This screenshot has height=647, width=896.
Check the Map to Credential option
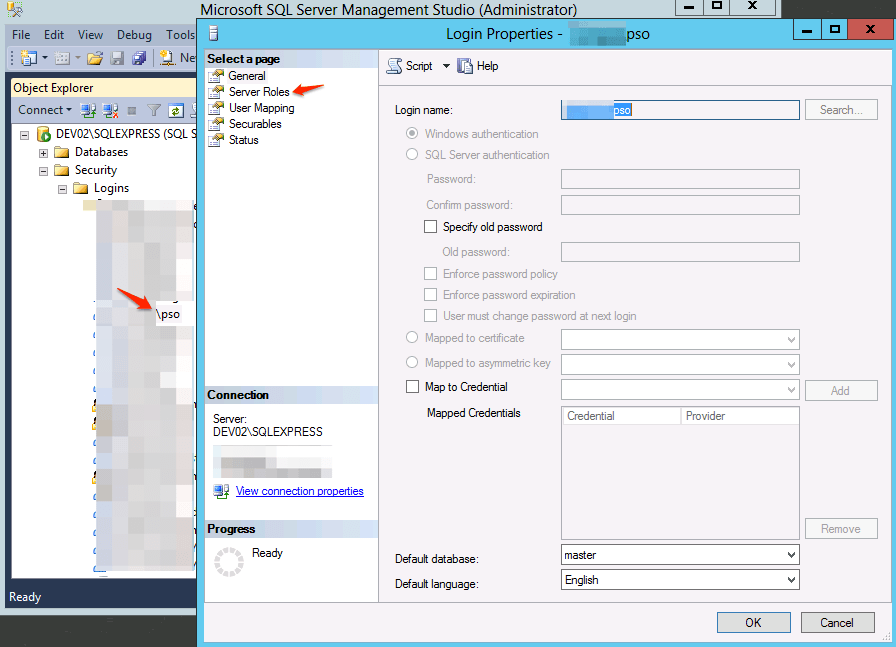click(412, 386)
